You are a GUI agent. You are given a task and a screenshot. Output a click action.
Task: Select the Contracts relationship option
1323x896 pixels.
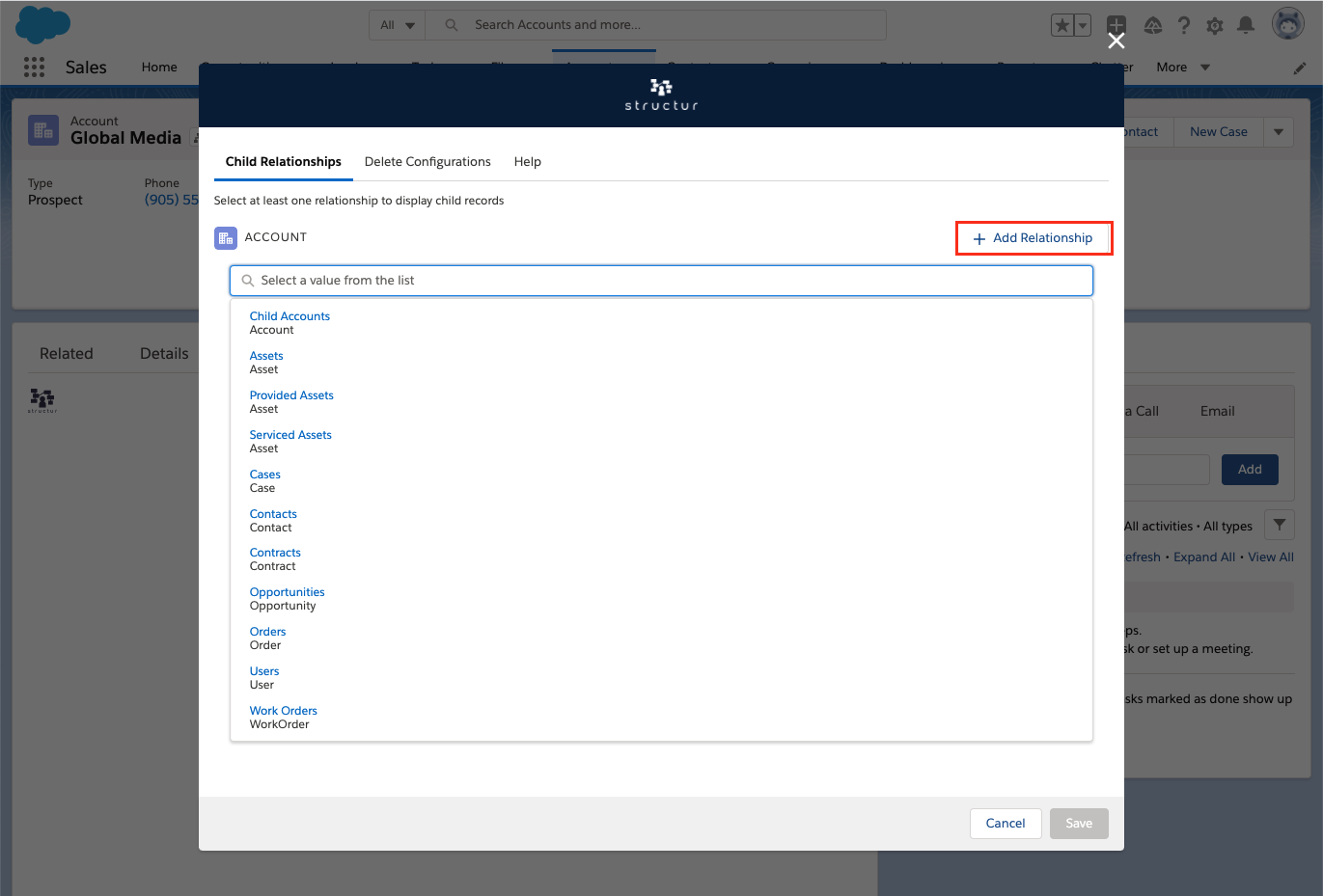[661, 559]
